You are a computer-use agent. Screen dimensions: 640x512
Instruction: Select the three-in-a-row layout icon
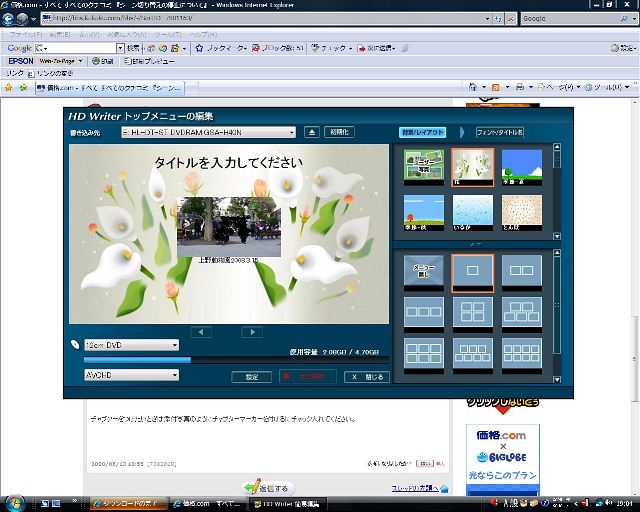click(424, 314)
